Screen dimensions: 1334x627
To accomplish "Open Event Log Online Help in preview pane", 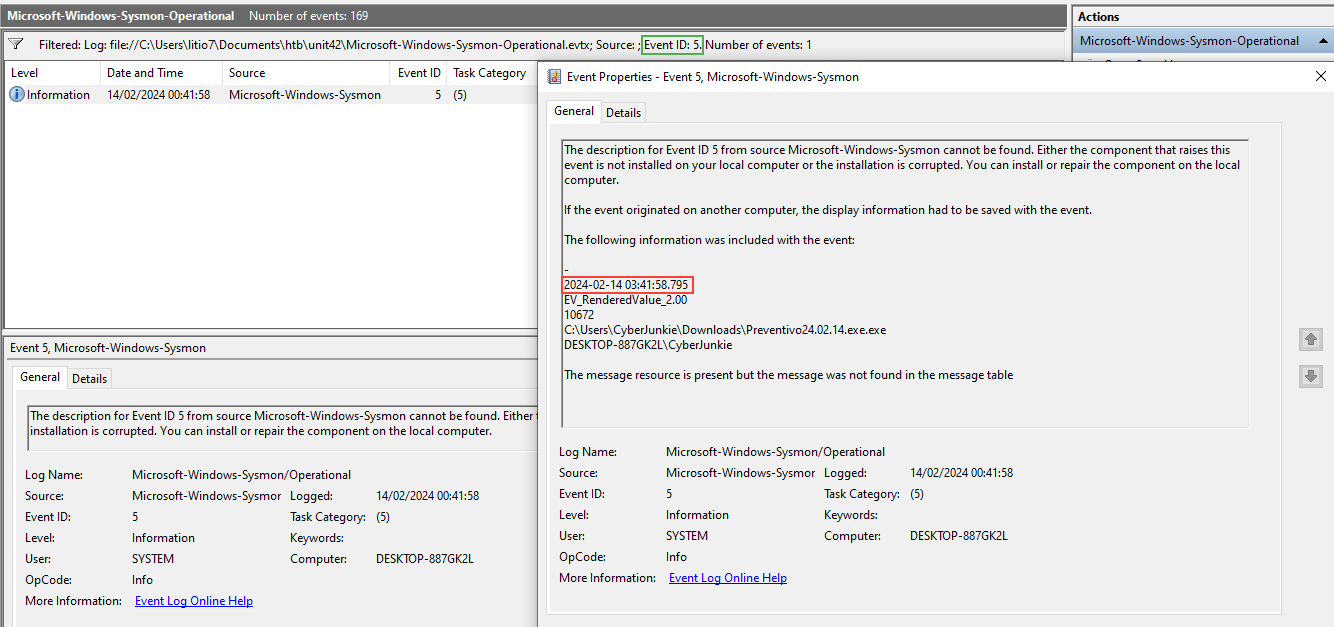I will pyautogui.click(x=194, y=601).
